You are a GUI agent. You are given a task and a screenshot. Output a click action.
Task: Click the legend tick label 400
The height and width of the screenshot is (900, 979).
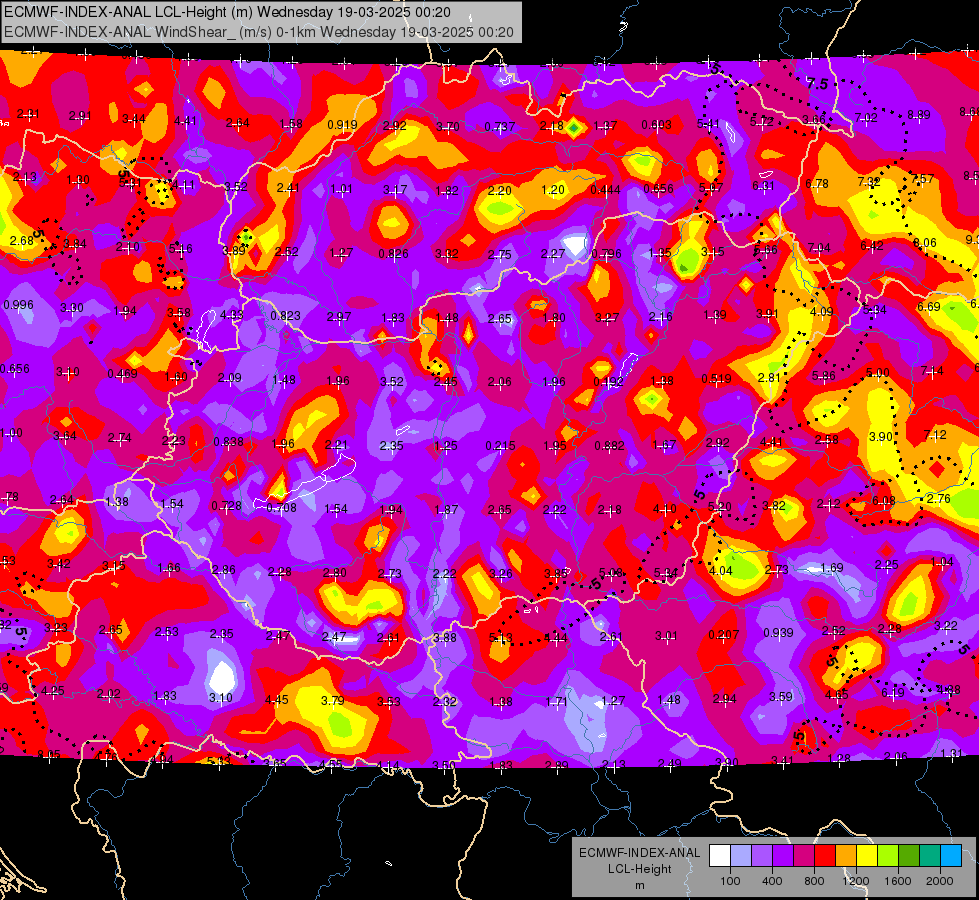click(x=772, y=881)
